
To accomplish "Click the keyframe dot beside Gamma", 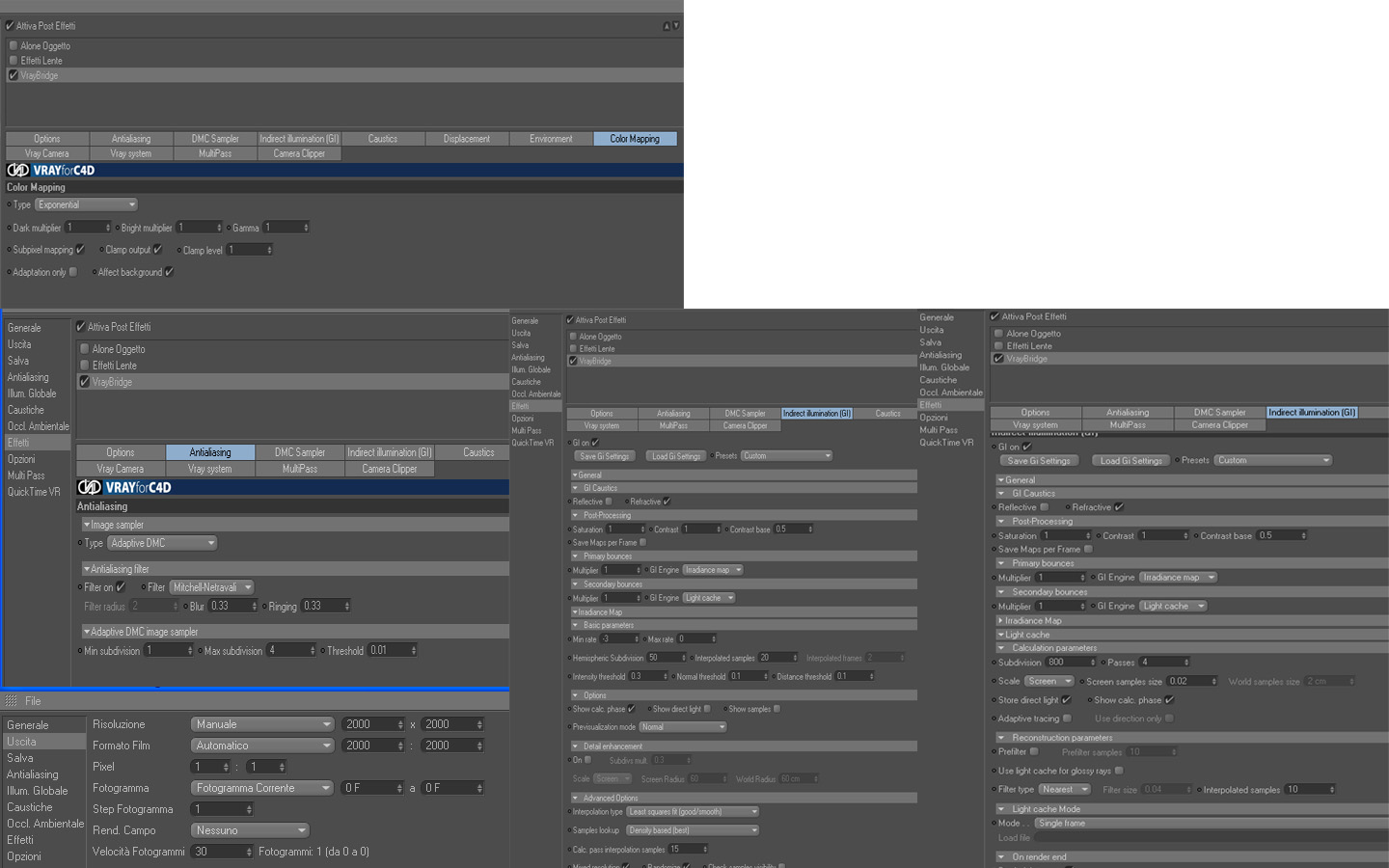I will click(230, 228).
